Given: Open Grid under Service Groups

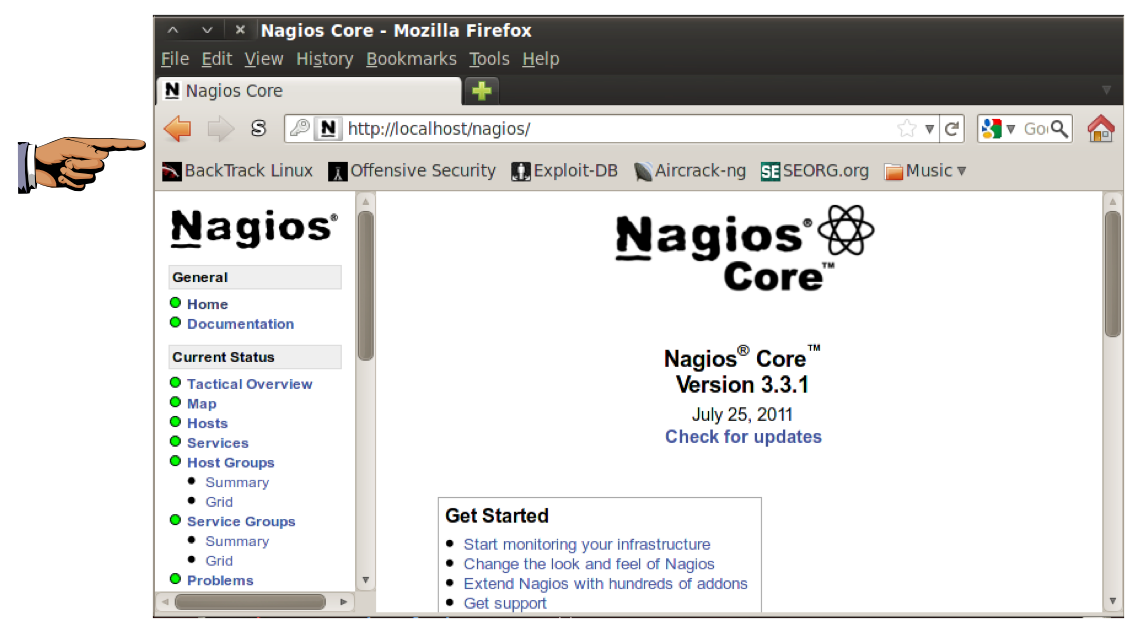Looking at the screenshot, I should (x=219, y=561).
